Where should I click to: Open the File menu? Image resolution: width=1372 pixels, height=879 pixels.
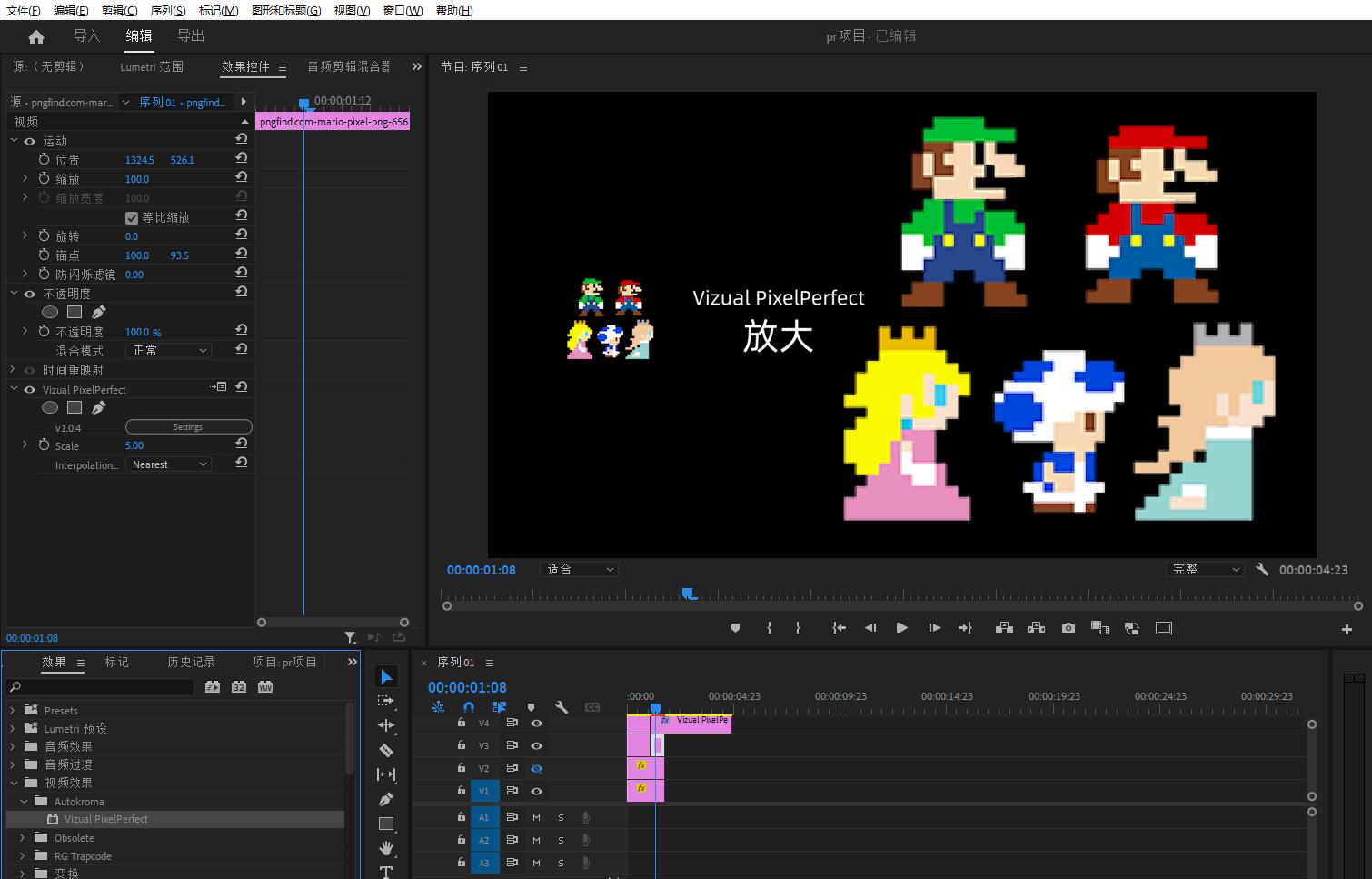coord(24,10)
